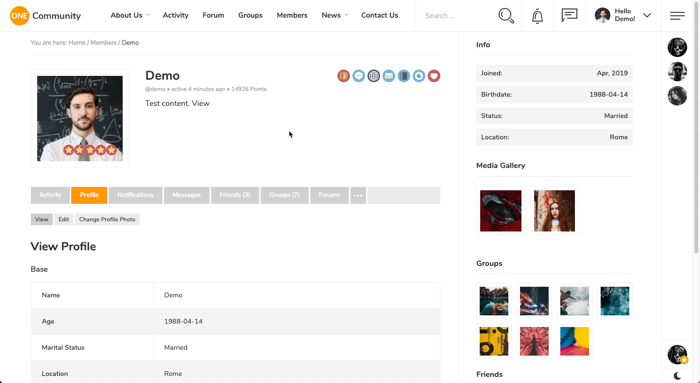Switch to the Groups (7) tab
The width and height of the screenshot is (700, 383).
pyautogui.click(x=284, y=195)
